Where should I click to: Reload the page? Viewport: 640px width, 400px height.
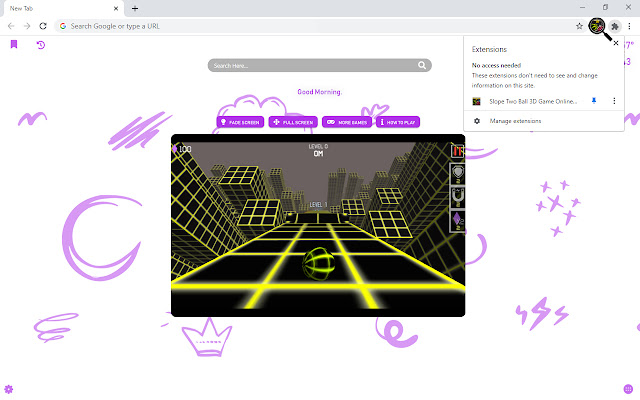[x=43, y=25]
